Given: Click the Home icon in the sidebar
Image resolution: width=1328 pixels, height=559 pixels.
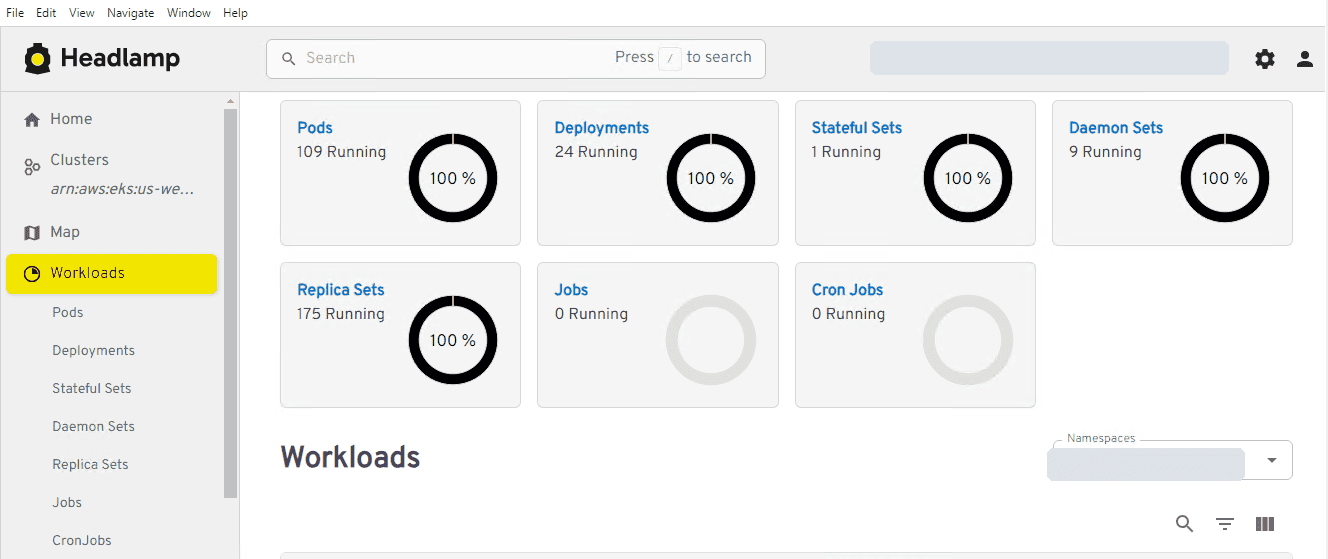Looking at the screenshot, I should click(32, 119).
